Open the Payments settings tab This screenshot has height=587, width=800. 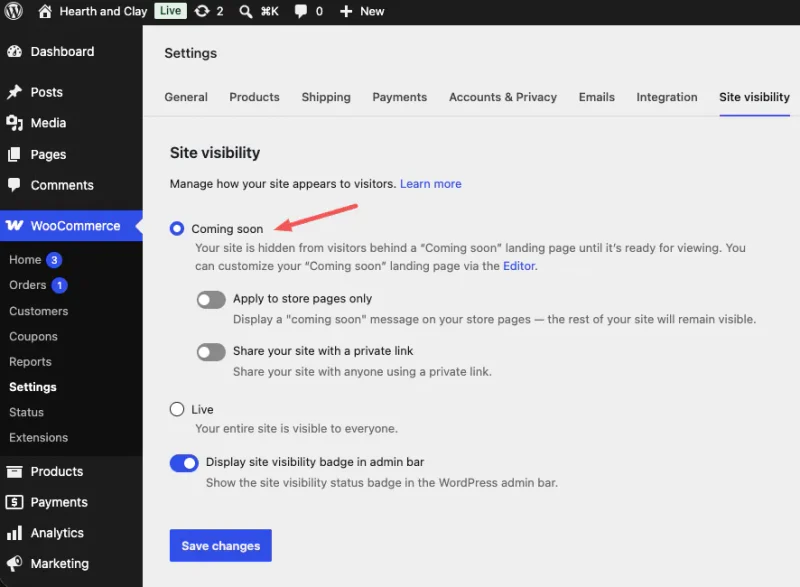point(399,97)
